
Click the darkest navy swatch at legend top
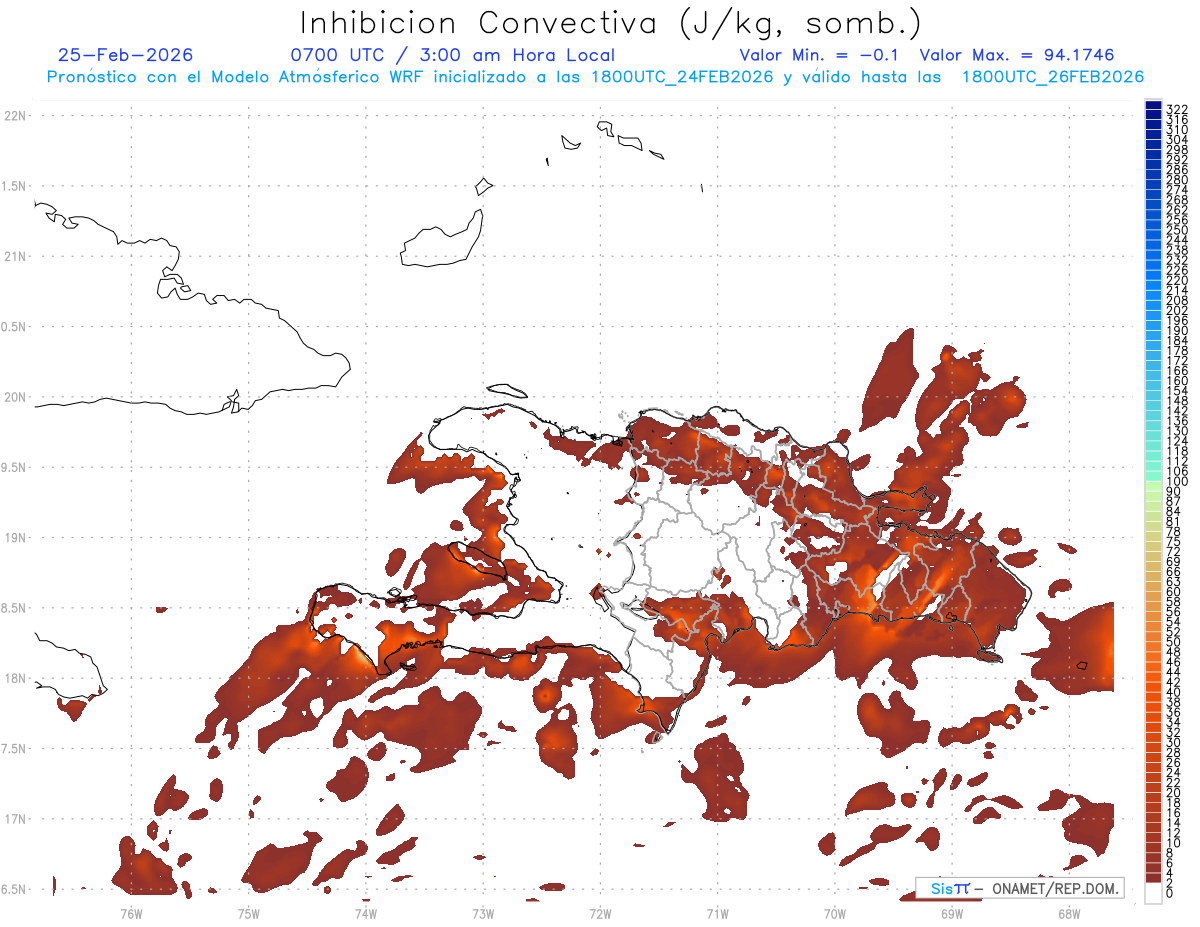[x=1153, y=105]
